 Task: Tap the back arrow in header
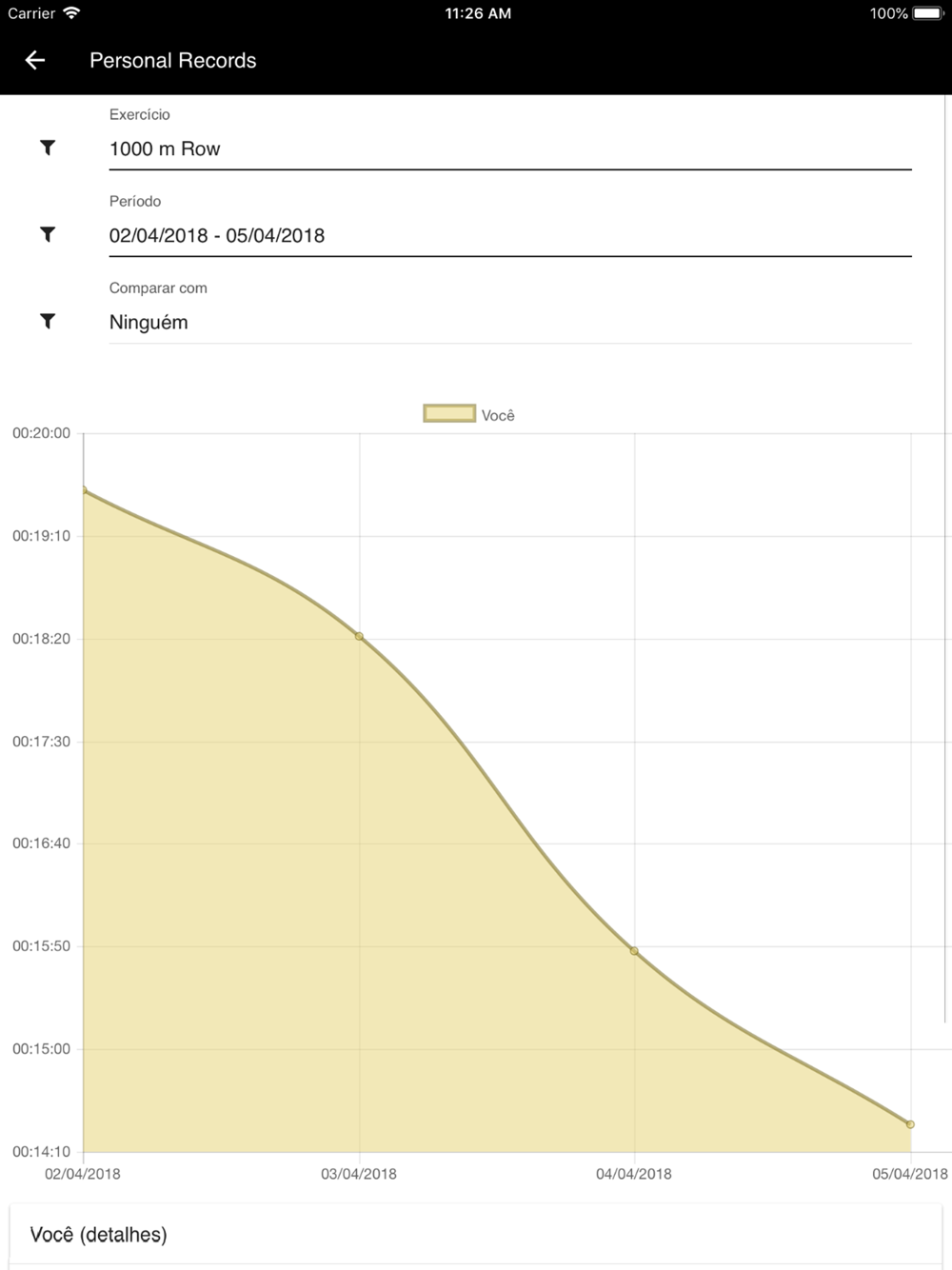point(35,61)
